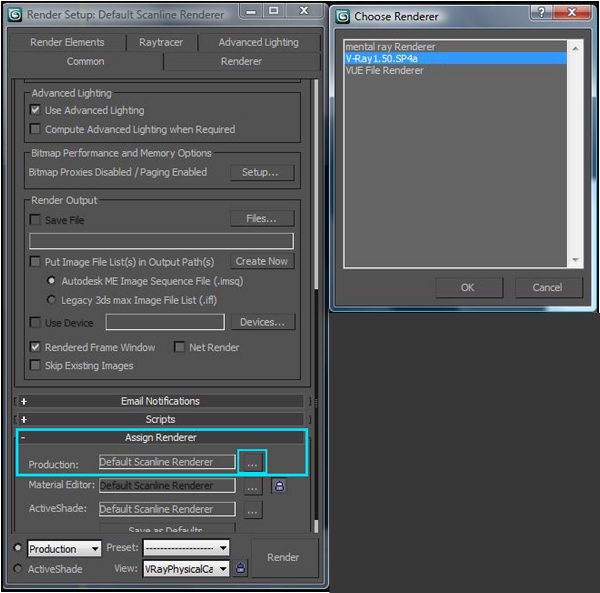Uncheck Use Advanced Lighting
This screenshot has height=593, width=600.
(x=36, y=110)
